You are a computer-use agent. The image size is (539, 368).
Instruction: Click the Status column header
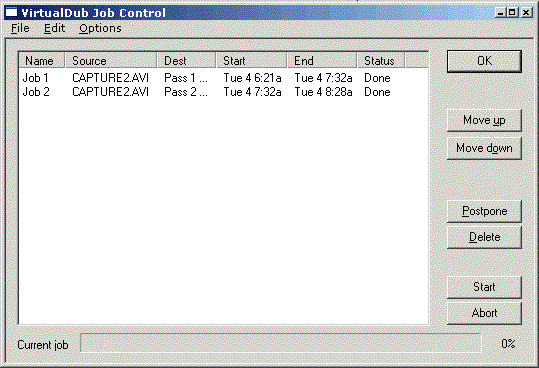point(381,60)
